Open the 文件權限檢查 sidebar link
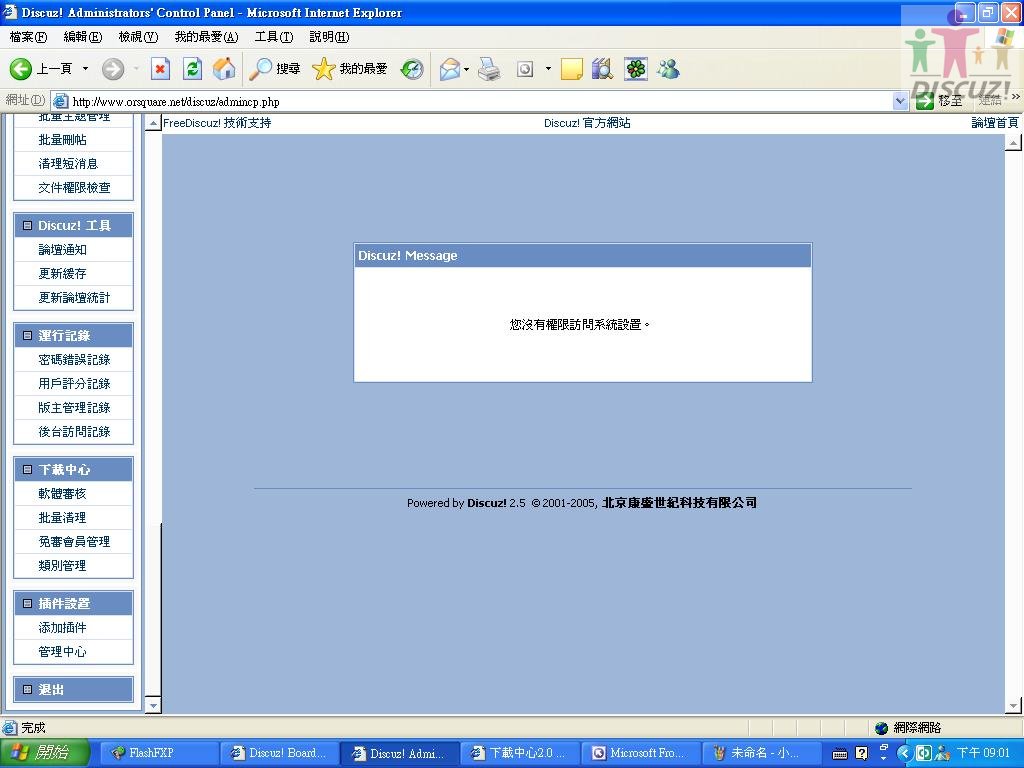 [74, 188]
